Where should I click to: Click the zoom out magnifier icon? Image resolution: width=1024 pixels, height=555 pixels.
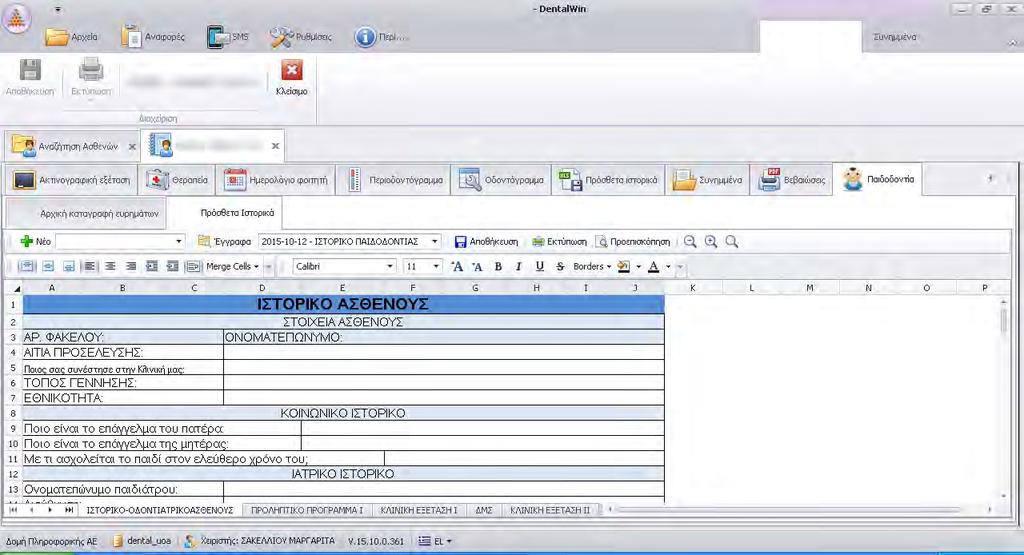[x=690, y=242]
